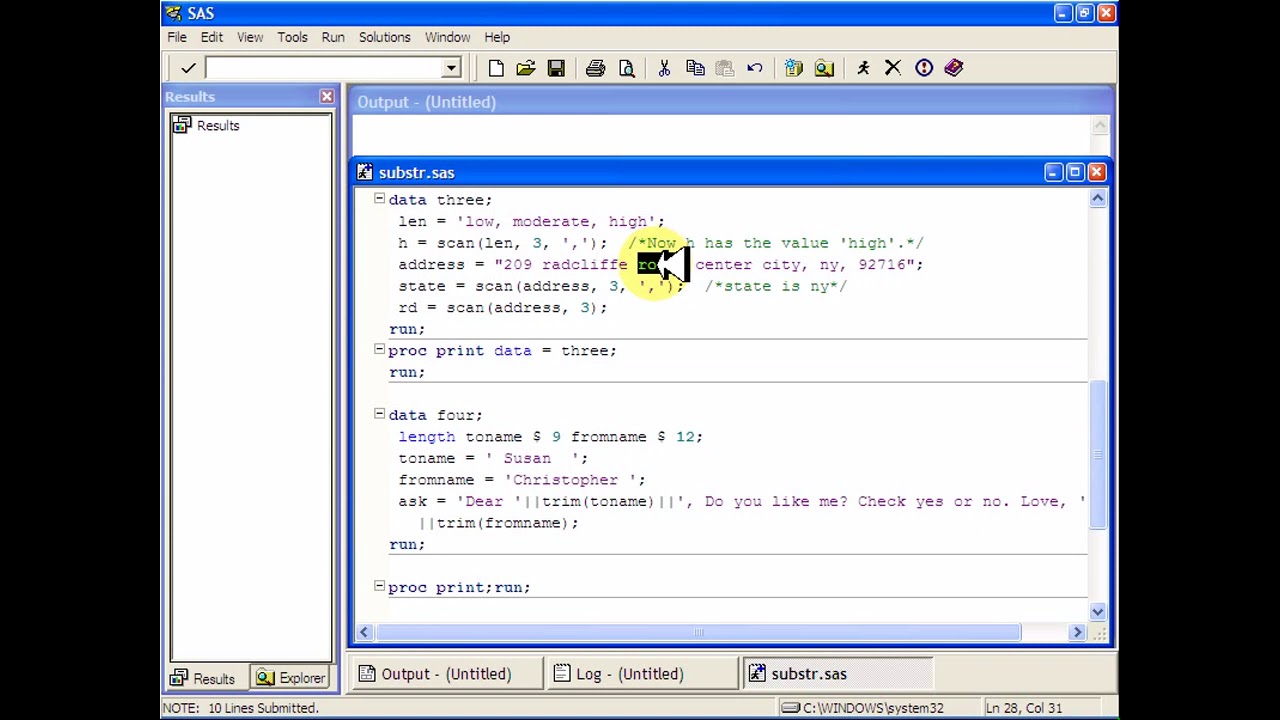1280x720 pixels.
Task: Click the Cut scissors icon
Action: click(x=664, y=68)
